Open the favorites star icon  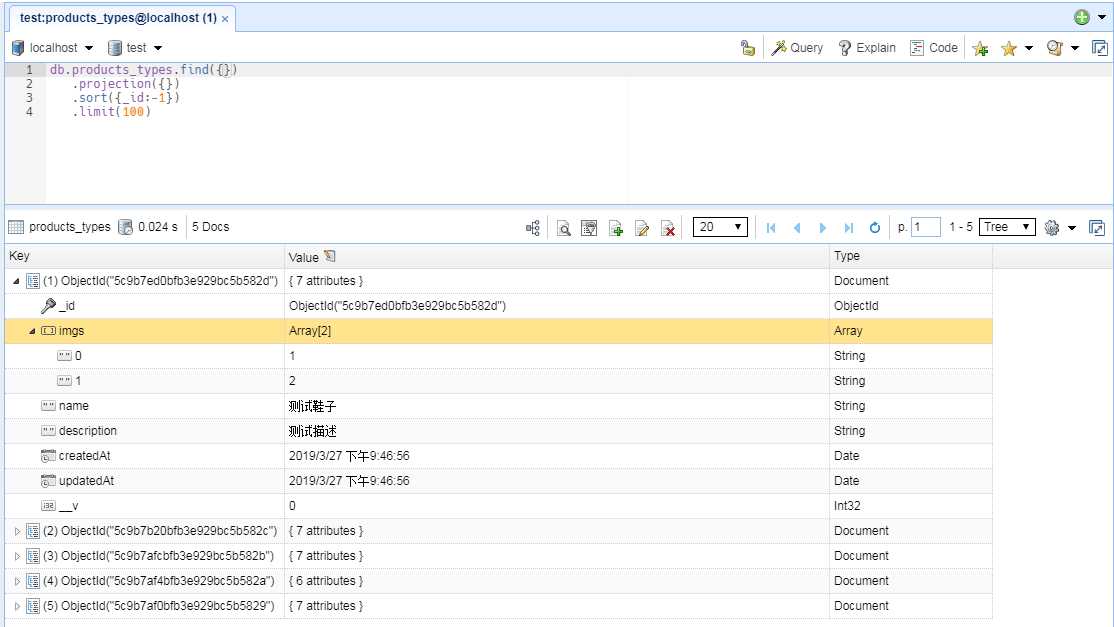pyautogui.click(x=1008, y=48)
